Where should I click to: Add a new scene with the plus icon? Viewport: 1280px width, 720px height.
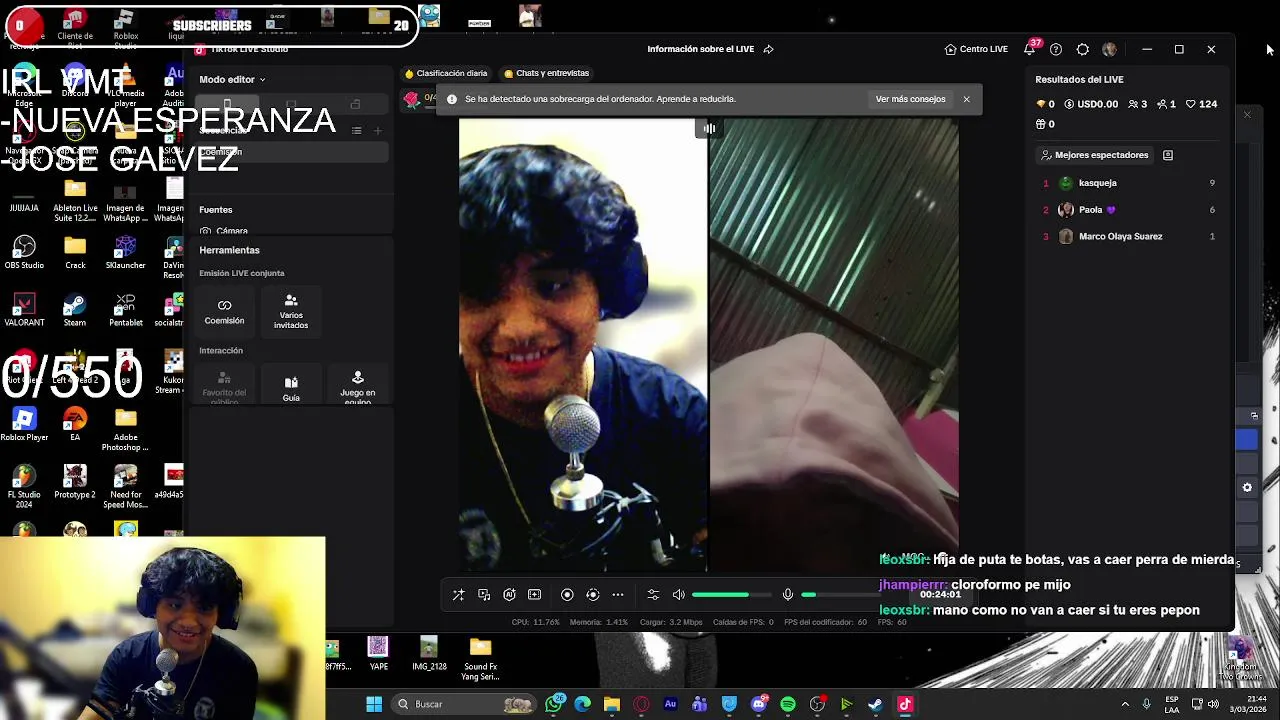click(377, 131)
